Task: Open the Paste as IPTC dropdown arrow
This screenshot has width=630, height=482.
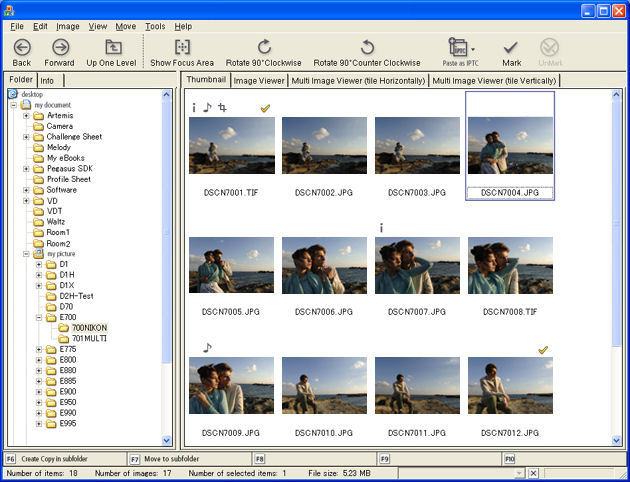Action: [x=473, y=47]
